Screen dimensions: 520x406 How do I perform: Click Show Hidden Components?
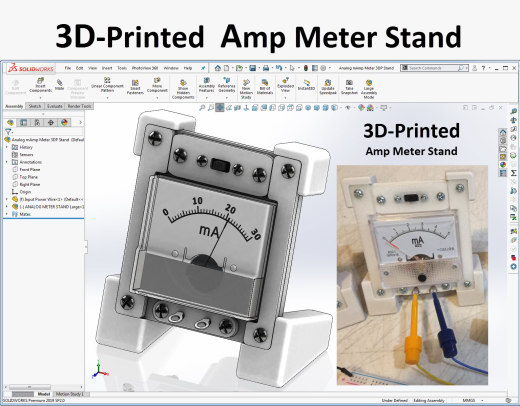(183, 89)
